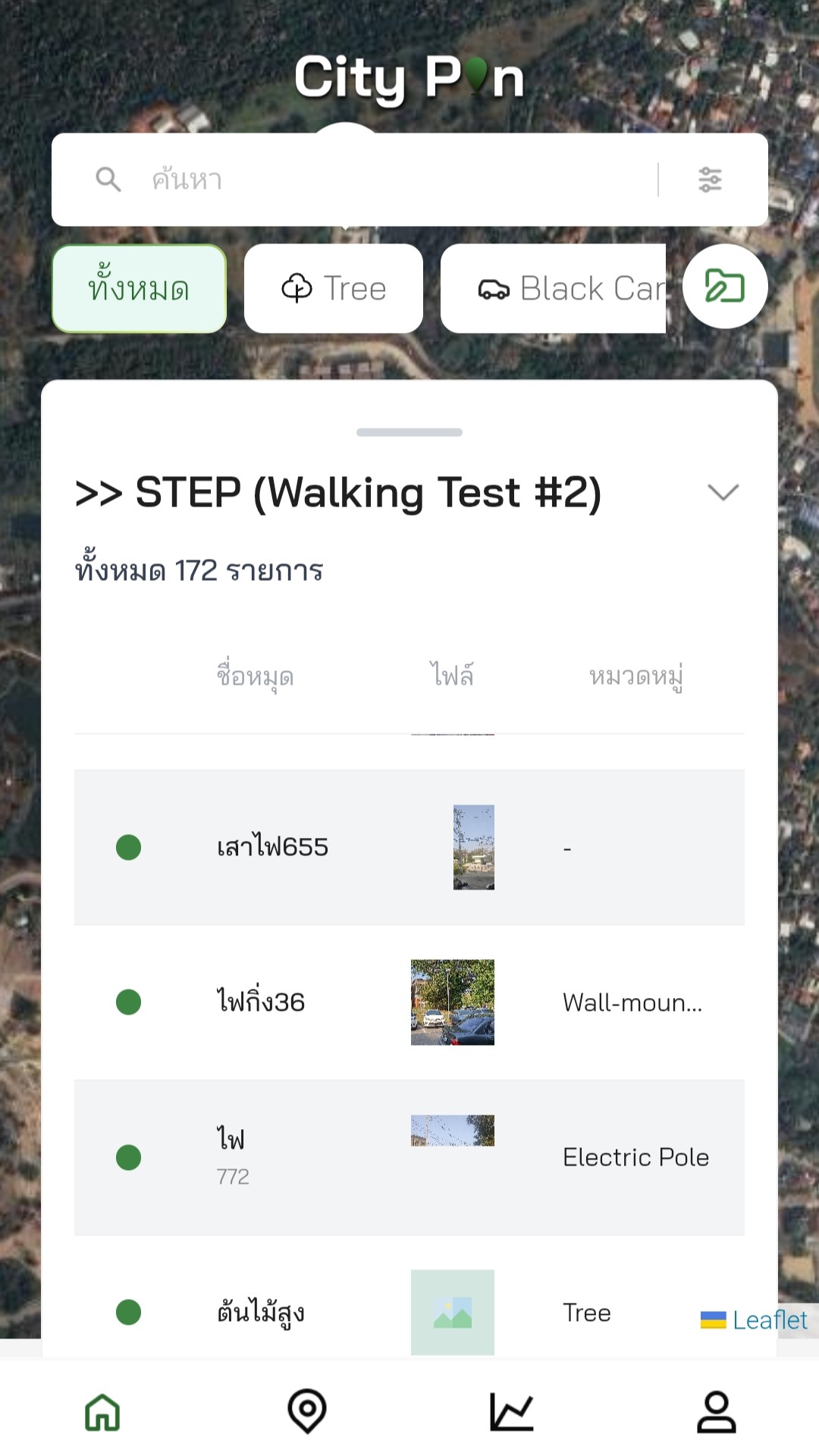The width and height of the screenshot is (819, 1456).
Task: Tap the placeholder image for ต้นไม้สูง
Action: coord(453,1312)
